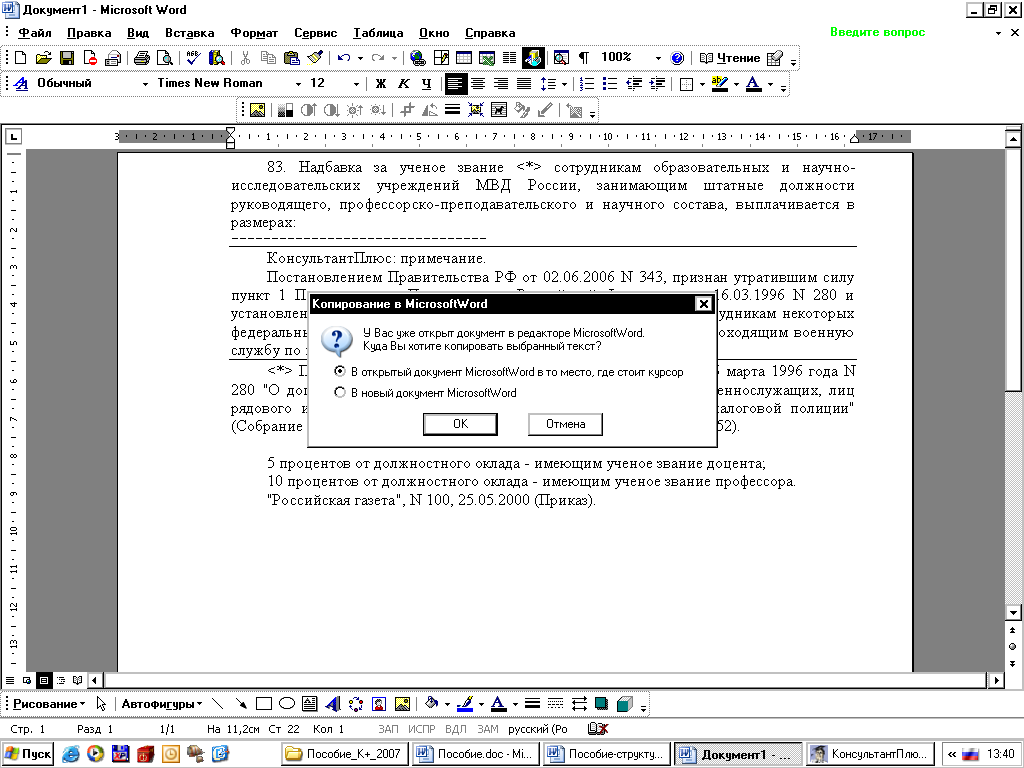
Task: Switch to КонсультантПлюс taskbar window
Action: pos(870,754)
